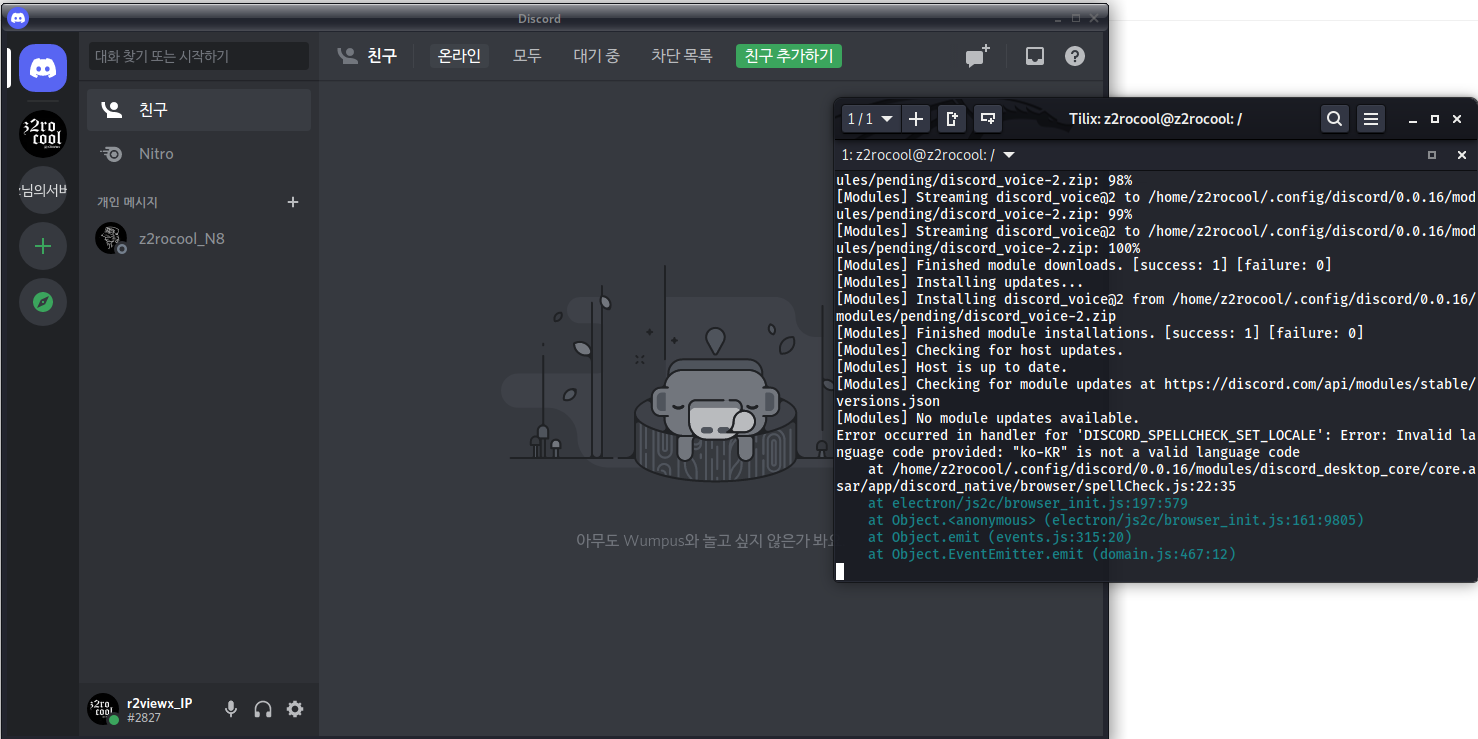Open direct message with z2rocool_N8

(x=199, y=239)
